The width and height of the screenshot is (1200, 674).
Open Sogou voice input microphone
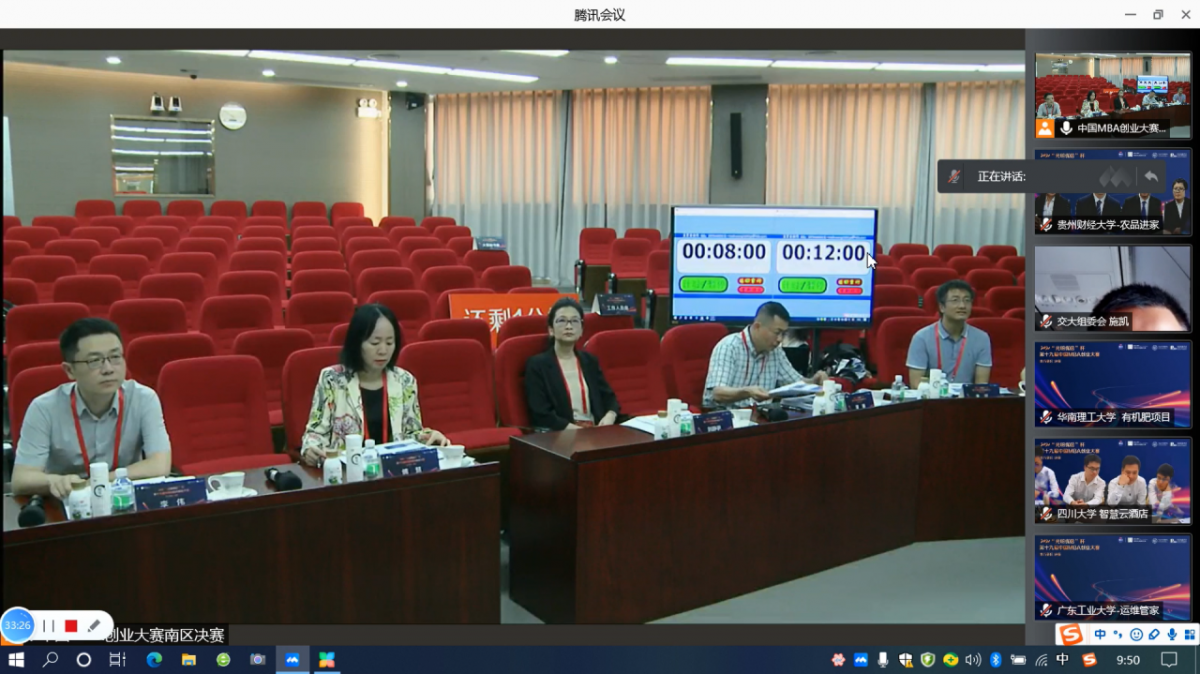coord(1172,635)
